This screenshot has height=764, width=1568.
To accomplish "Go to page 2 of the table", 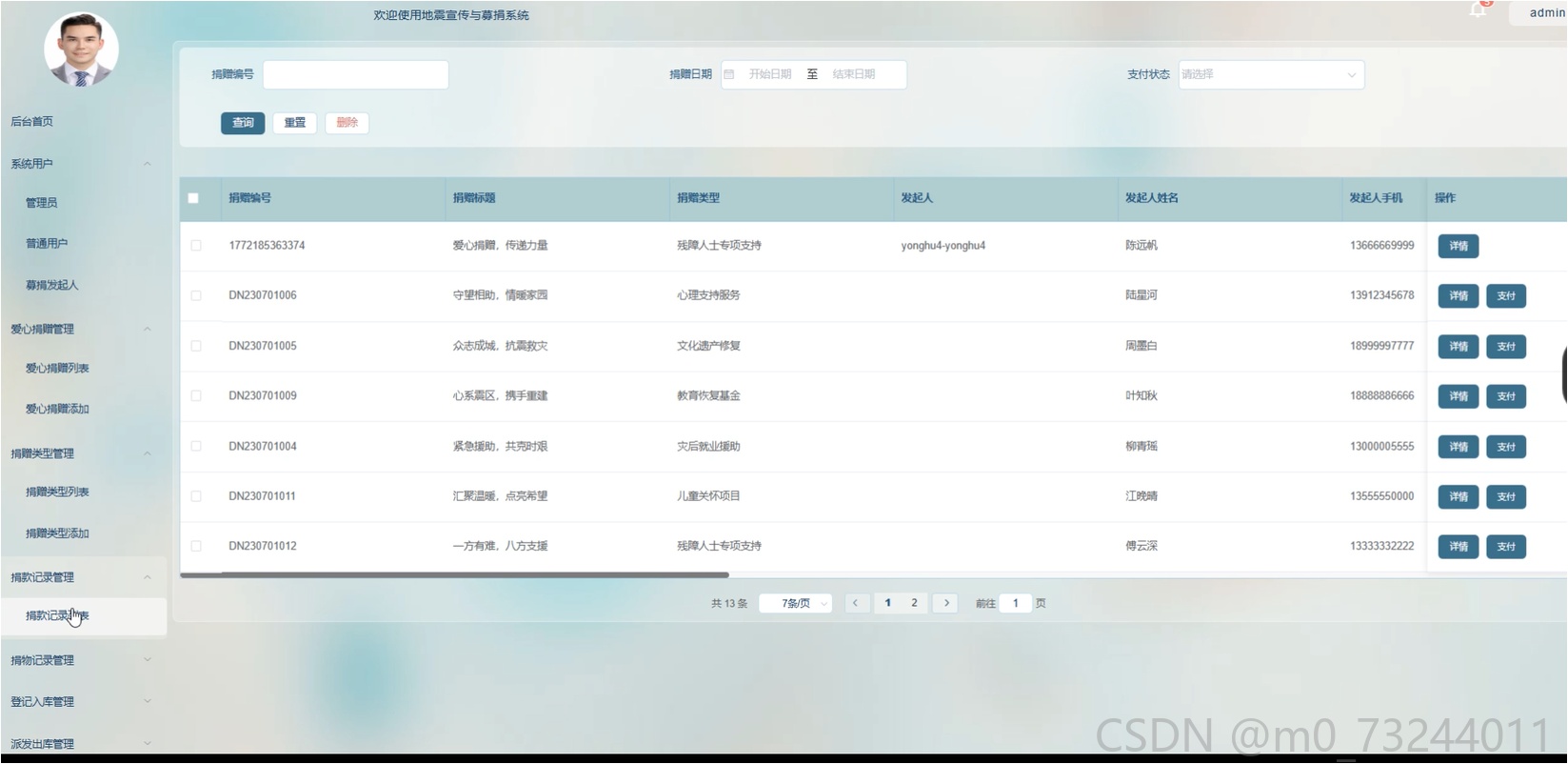I will tap(914, 603).
